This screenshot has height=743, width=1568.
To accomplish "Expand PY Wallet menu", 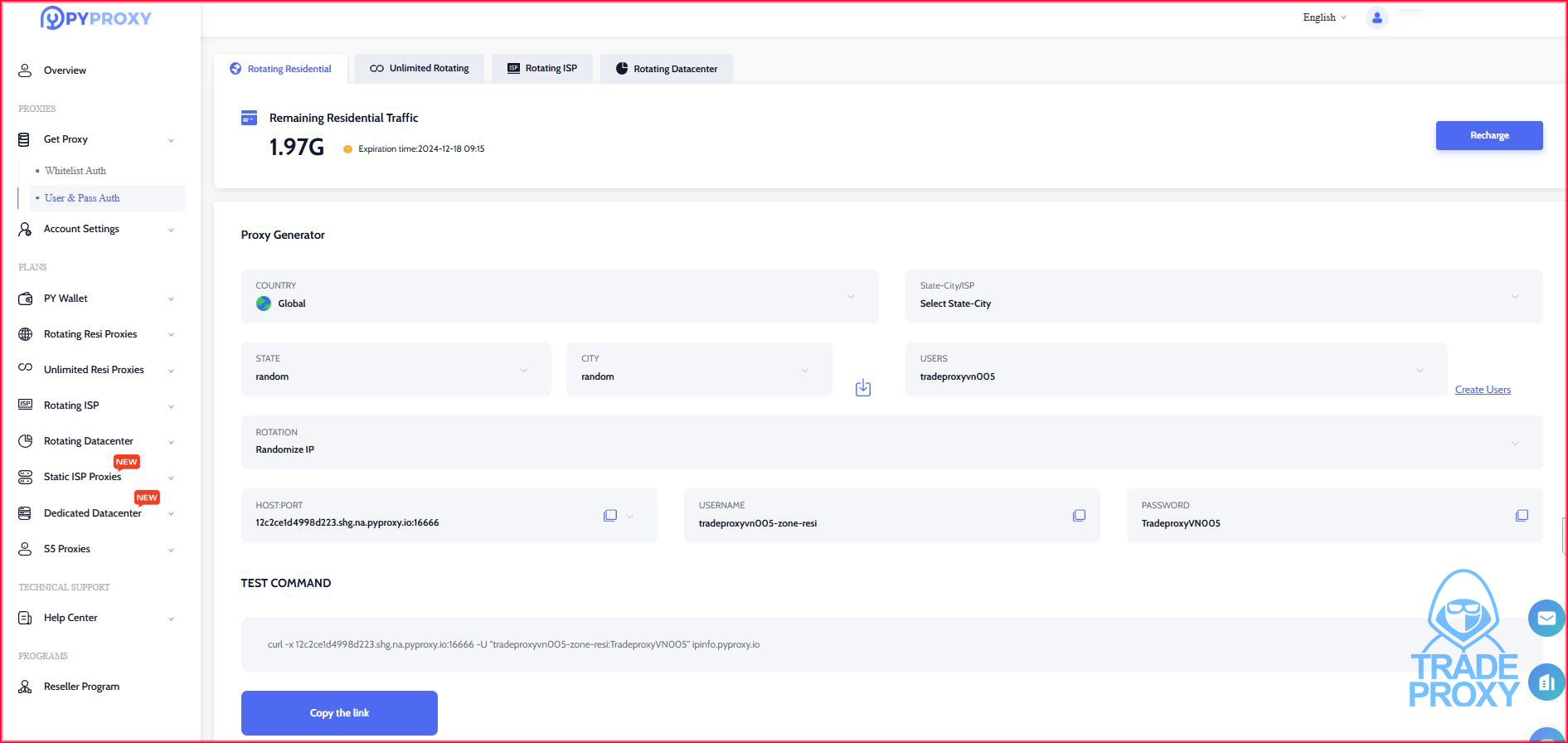I will pos(171,299).
